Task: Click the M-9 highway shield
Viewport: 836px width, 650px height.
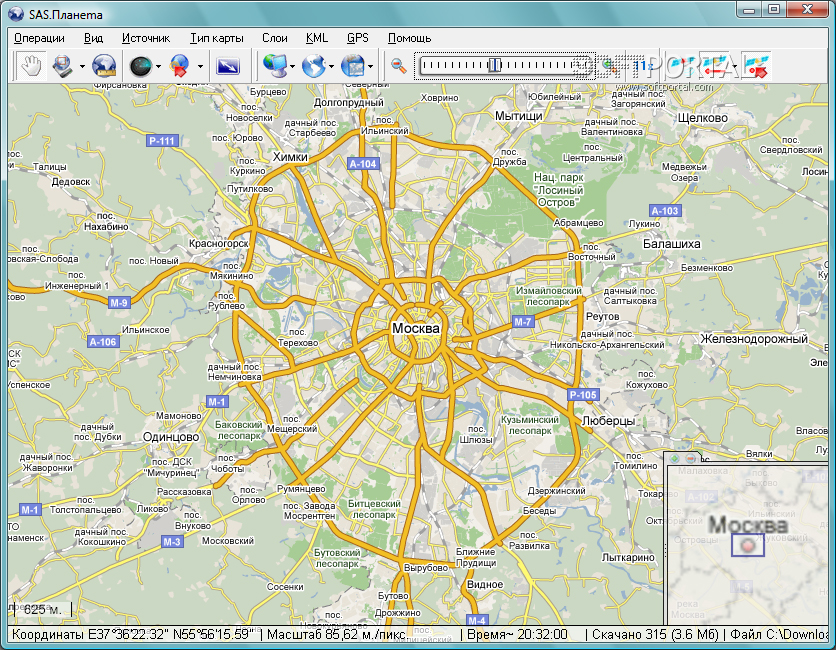Action: (118, 303)
